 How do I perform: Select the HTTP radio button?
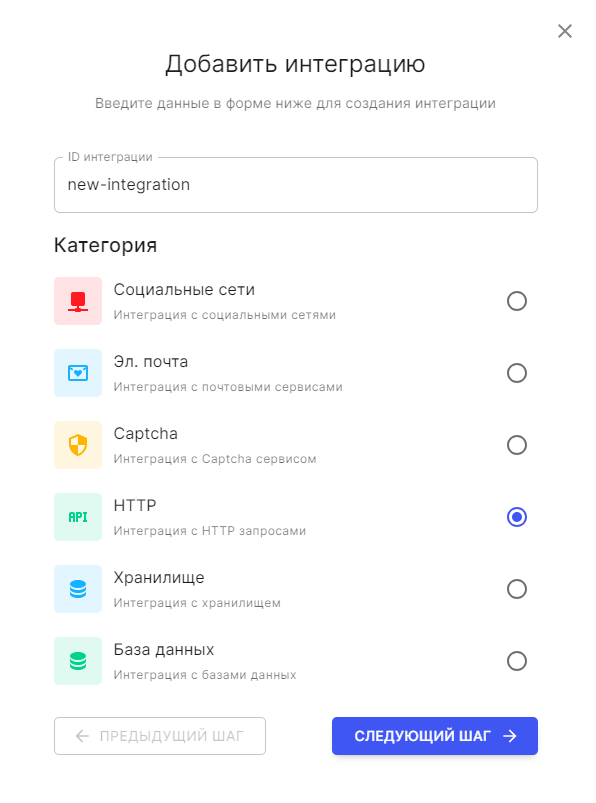(517, 517)
